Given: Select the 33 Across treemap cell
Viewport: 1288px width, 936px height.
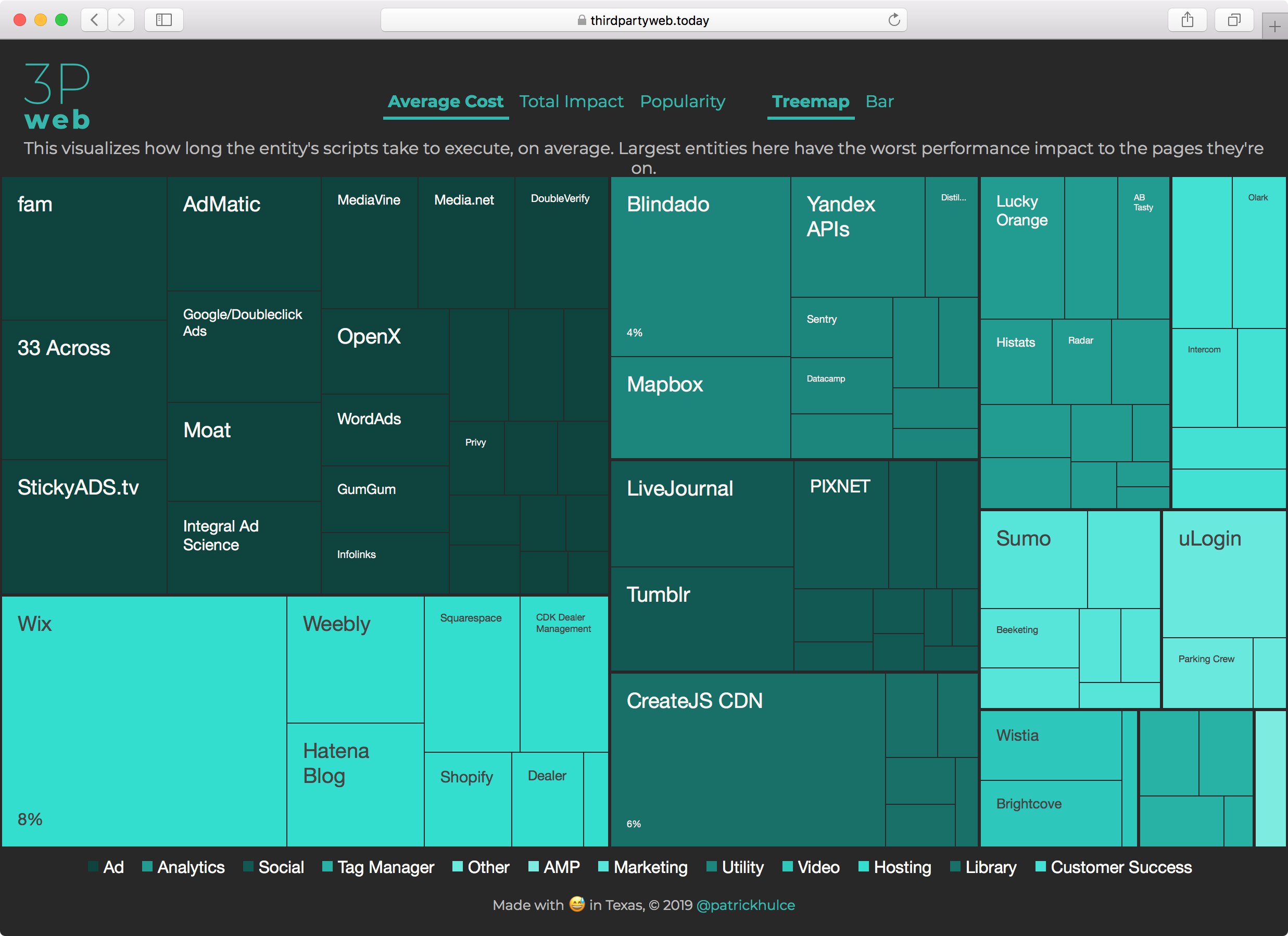Looking at the screenshot, I should [x=84, y=389].
